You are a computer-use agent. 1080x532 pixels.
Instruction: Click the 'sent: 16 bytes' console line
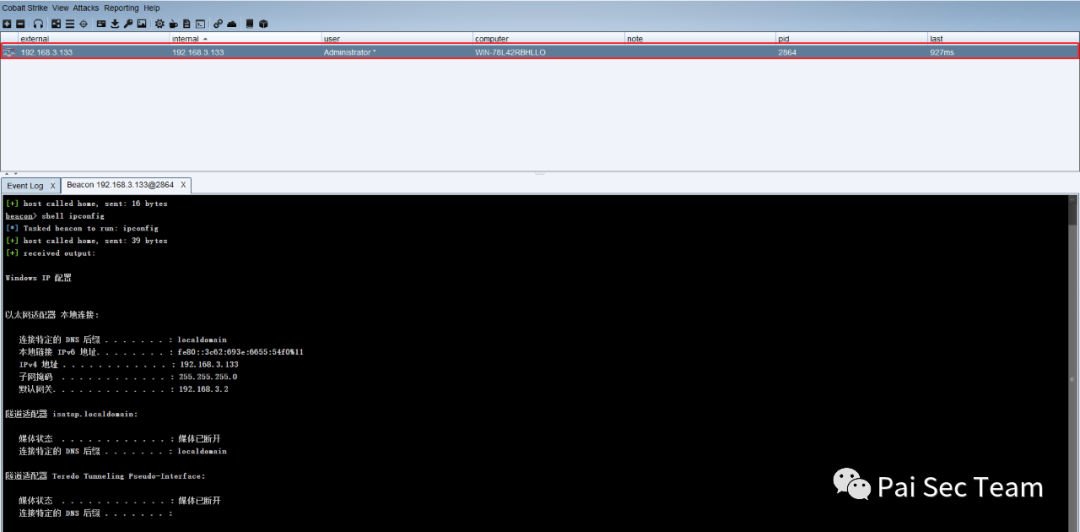(86, 204)
